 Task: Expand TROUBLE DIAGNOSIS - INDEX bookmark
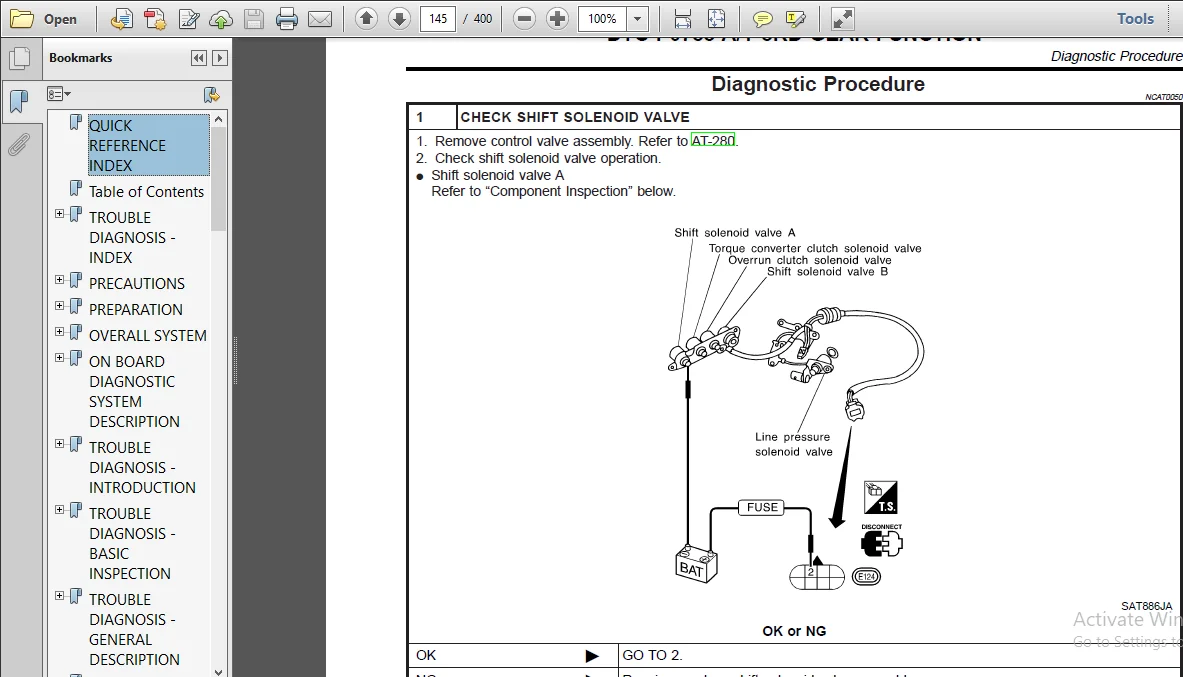(x=60, y=214)
